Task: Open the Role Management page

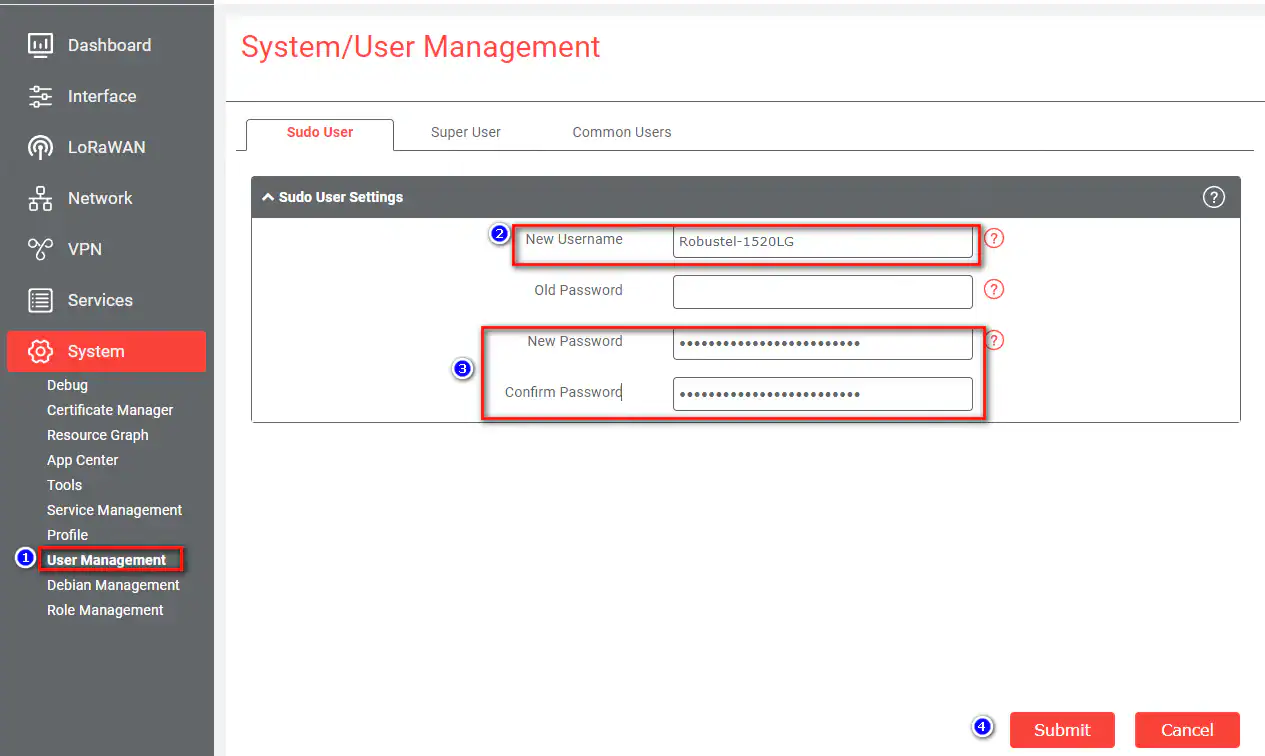Action: [105, 610]
